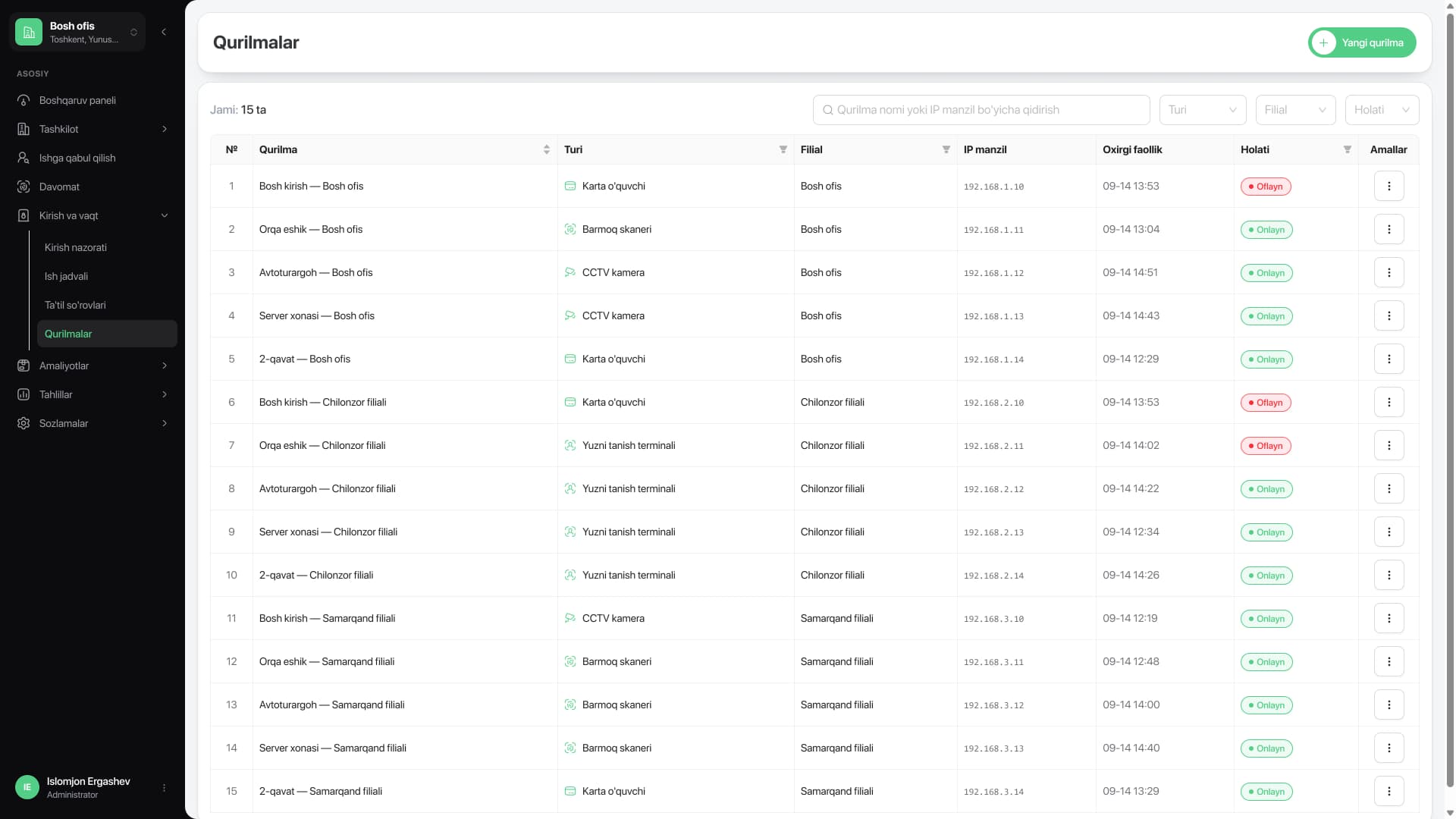
Task: Click the Oflayn badge in row 1
Action: (1266, 187)
